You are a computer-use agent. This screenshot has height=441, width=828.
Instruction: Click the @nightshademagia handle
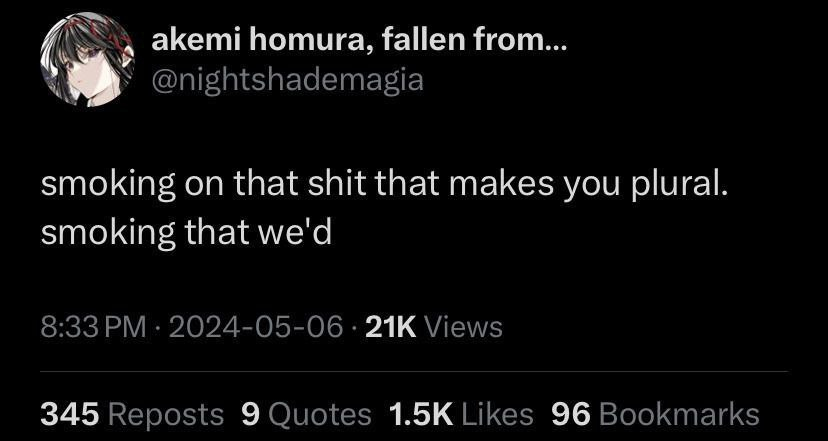287,80
